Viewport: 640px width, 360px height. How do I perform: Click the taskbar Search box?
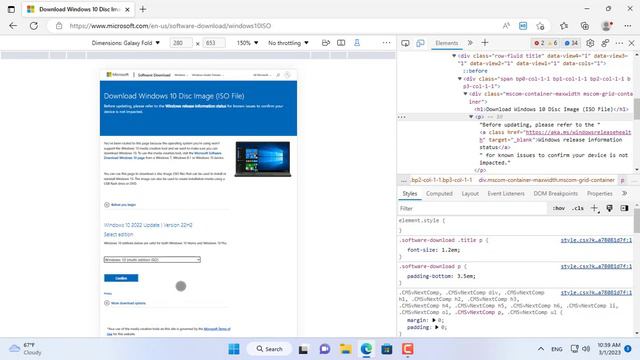269,349
